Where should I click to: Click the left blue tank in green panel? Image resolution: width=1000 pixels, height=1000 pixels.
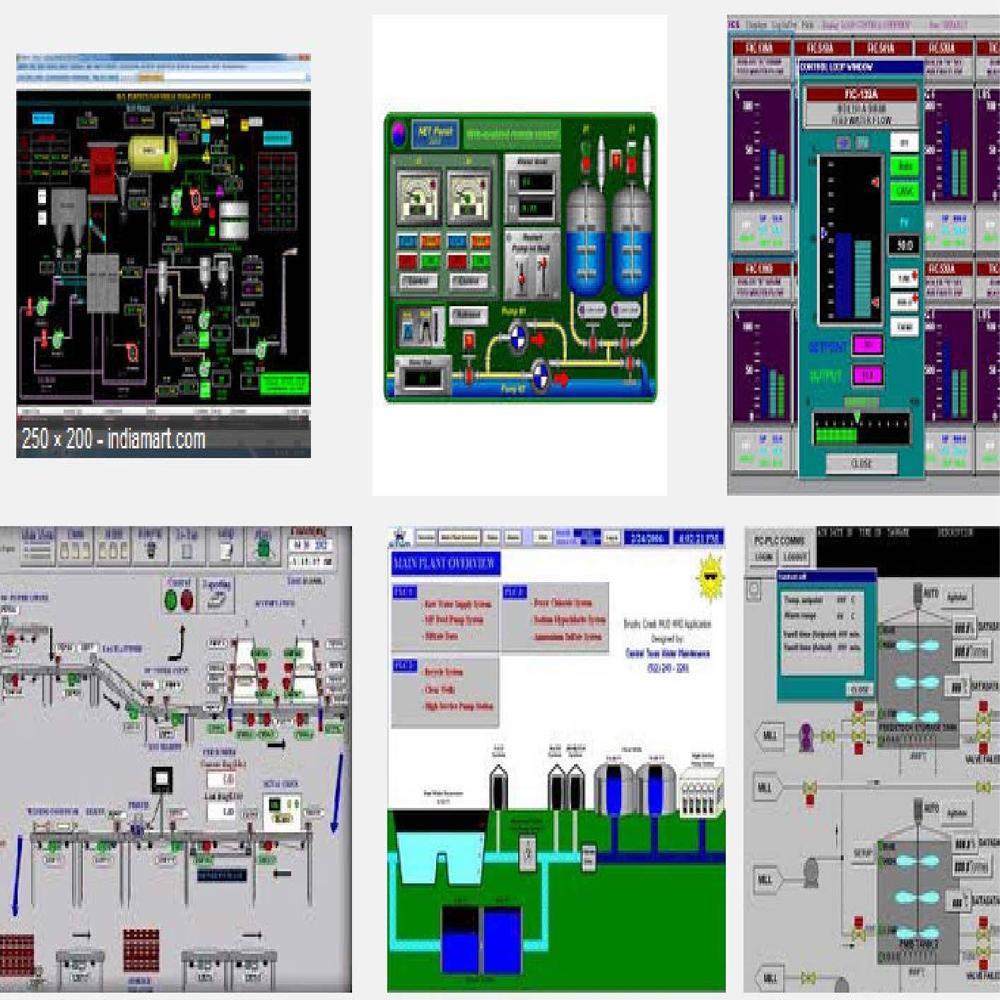[x=585, y=241]
